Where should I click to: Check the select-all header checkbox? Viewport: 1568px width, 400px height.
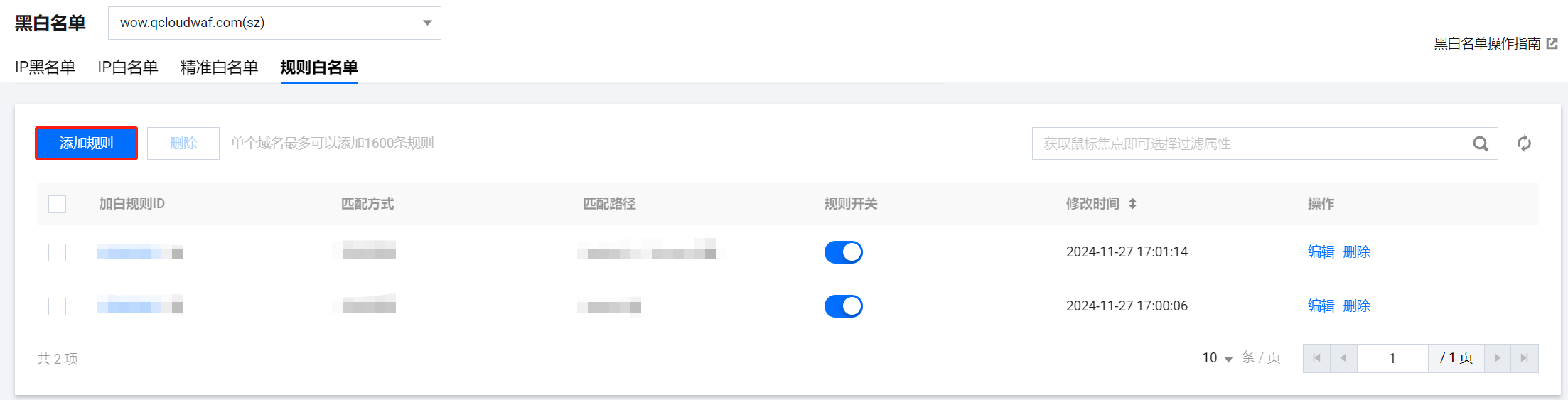pyautogui.click(x=57, y=204)
